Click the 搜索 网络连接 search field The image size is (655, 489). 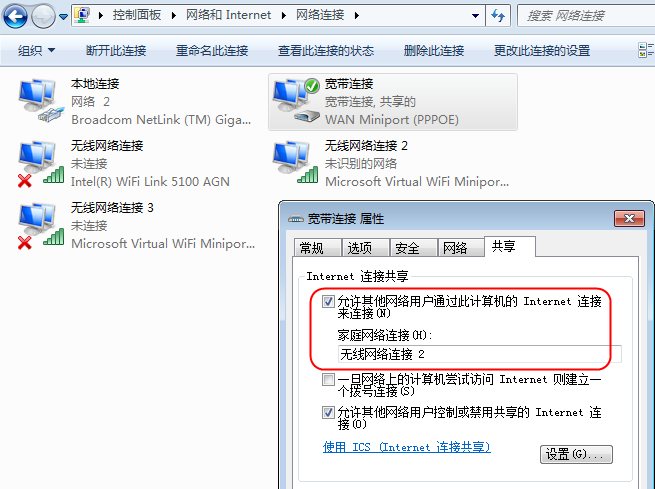(x=586, y=16)
